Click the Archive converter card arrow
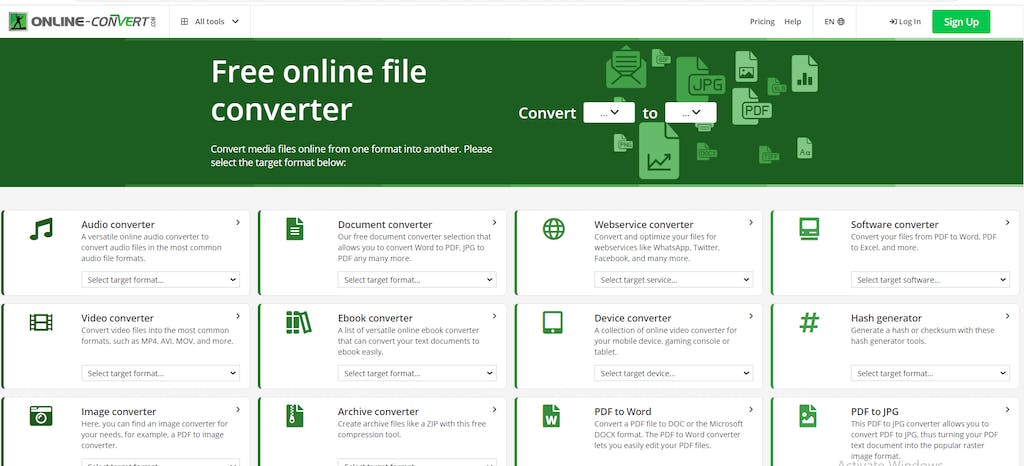 click(x=494, y=409)
